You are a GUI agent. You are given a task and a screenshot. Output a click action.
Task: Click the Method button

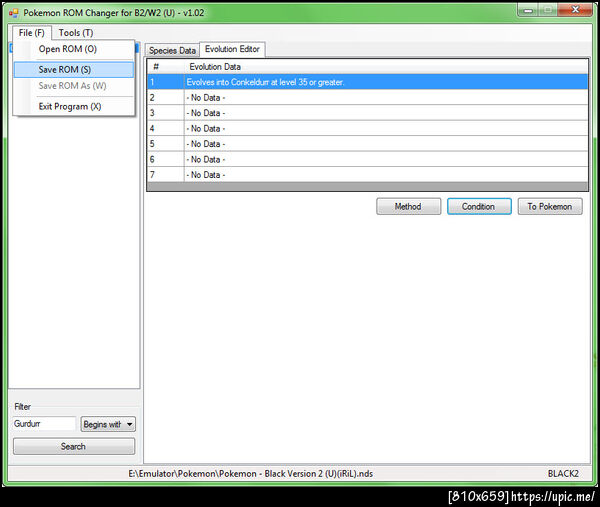[408, 206]
